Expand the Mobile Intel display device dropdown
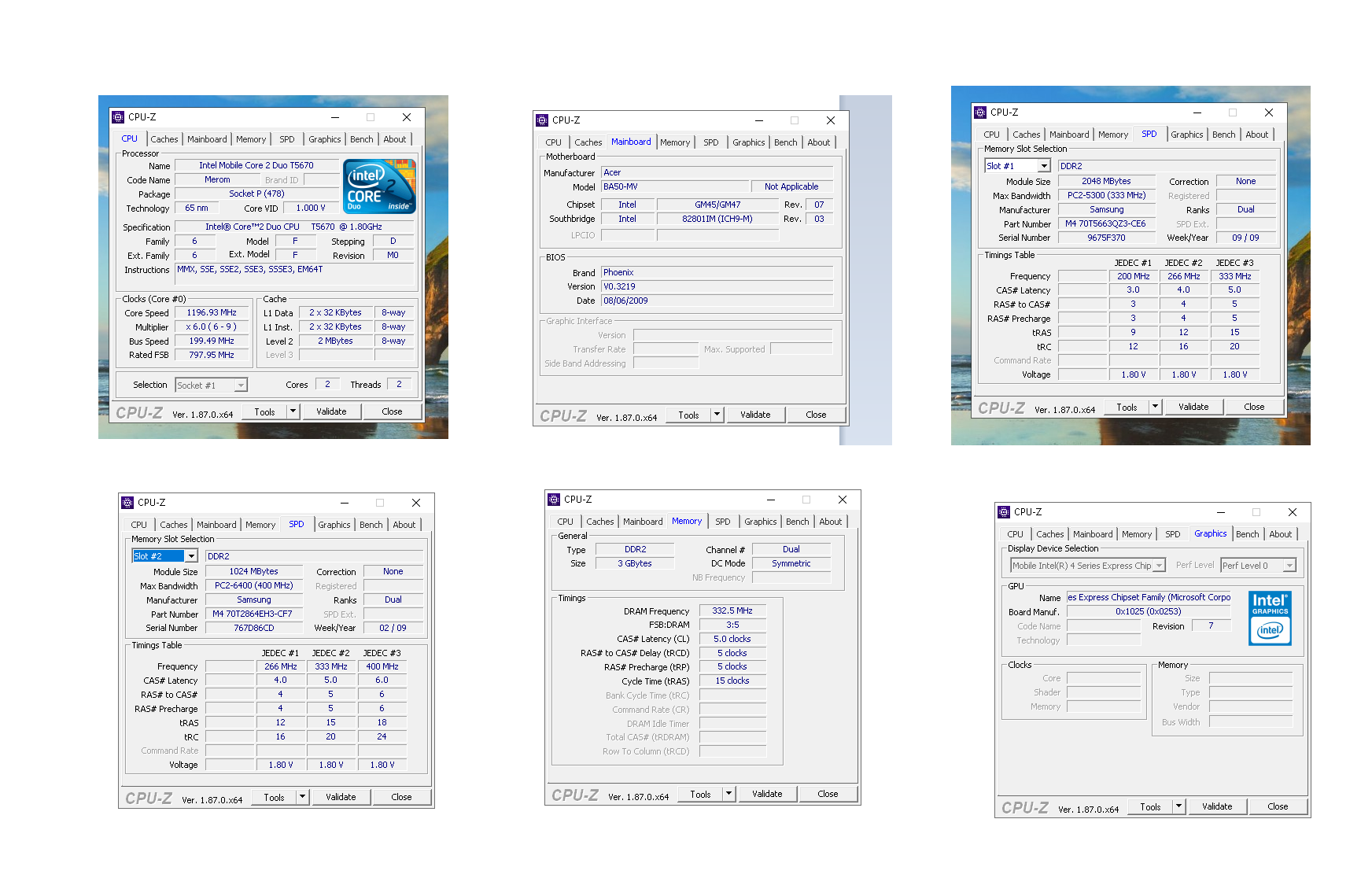This screenshot has height=878, width=1372. [x=1159, y=566]
